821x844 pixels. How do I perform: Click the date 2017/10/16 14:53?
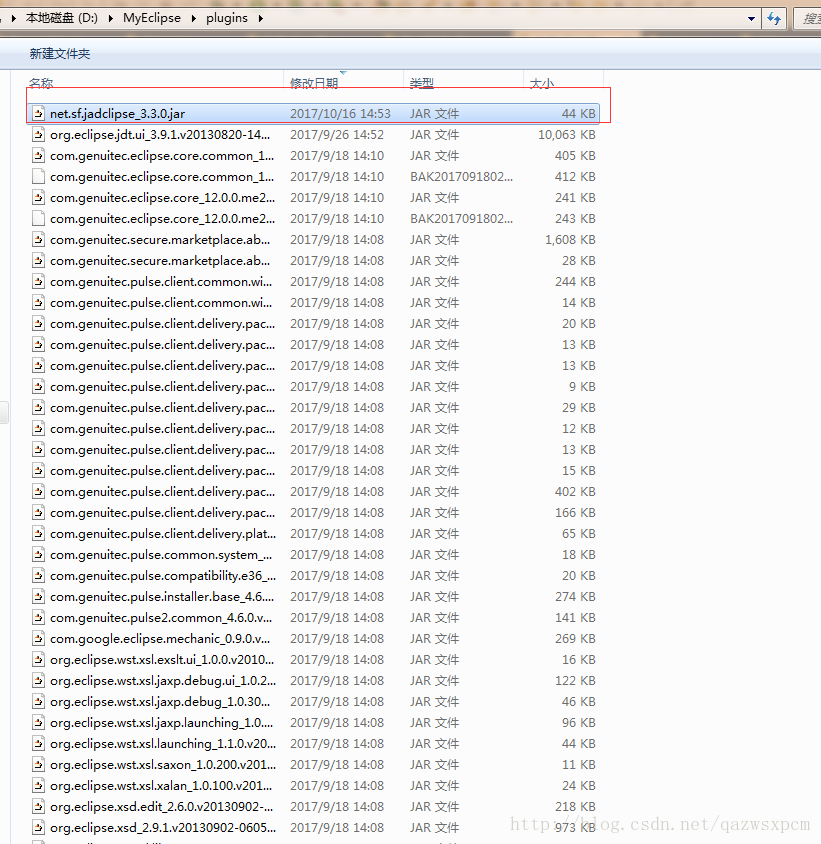point(340,114)
